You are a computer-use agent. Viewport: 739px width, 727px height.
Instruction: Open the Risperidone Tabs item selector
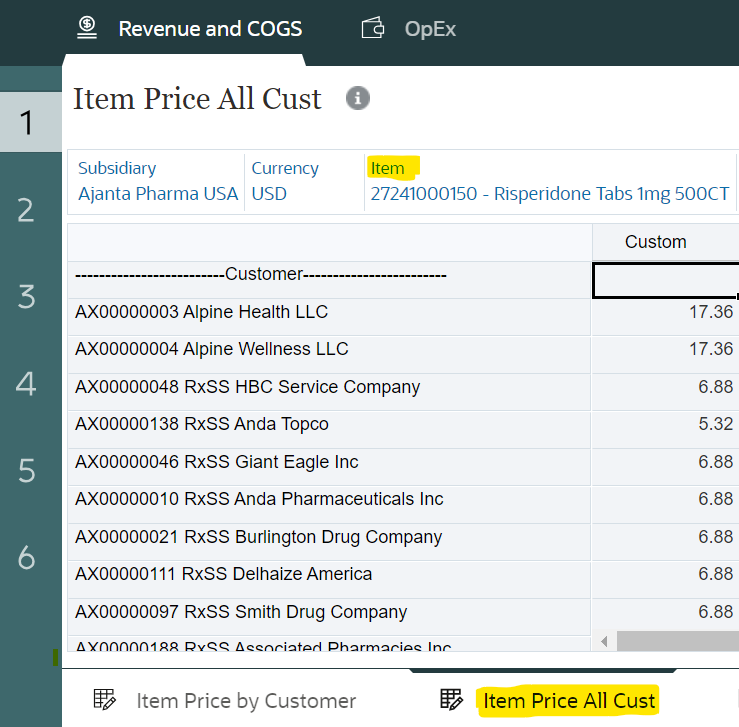tap(549, 194)
